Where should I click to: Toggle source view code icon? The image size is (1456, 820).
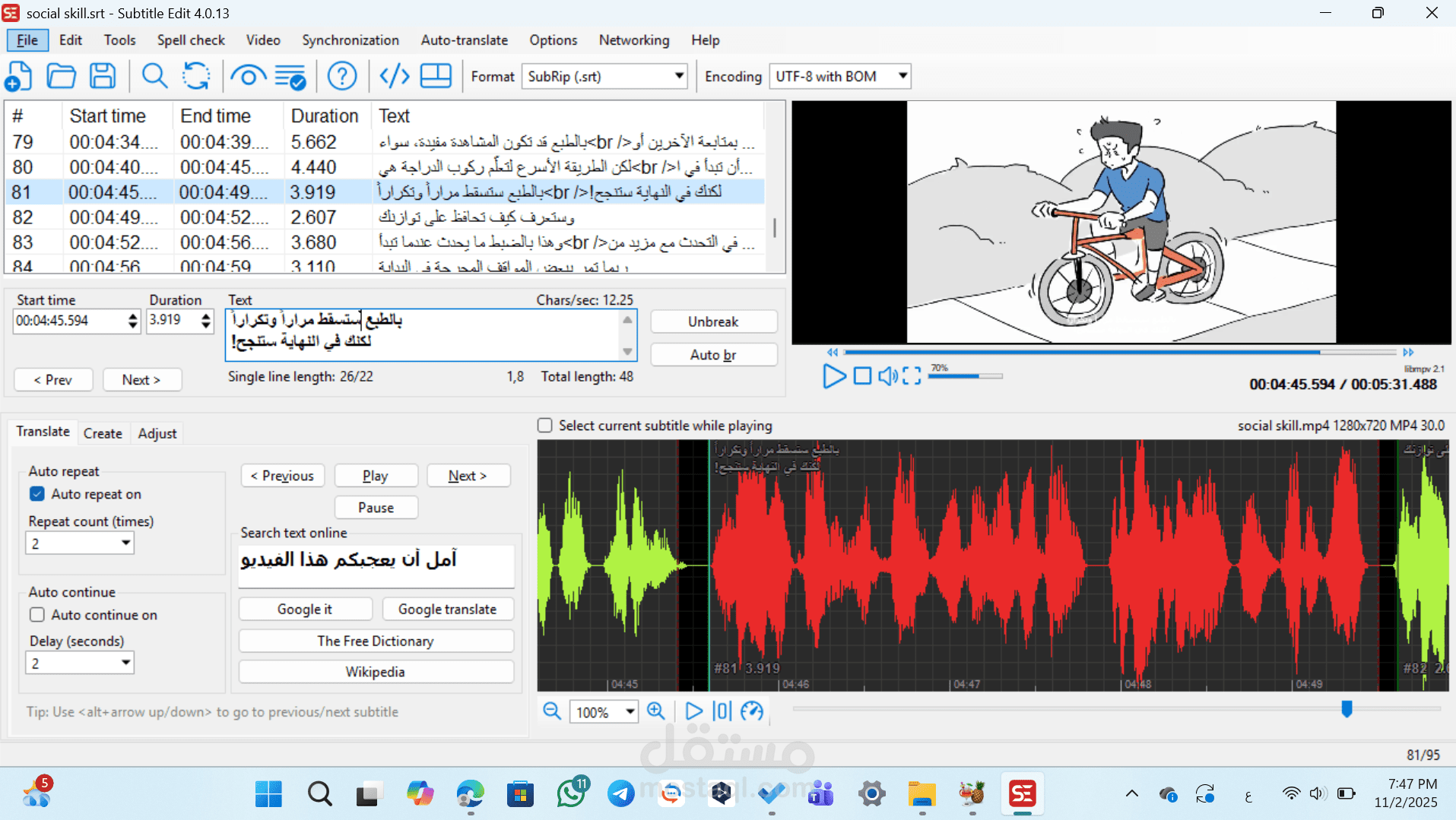[395, 76]
